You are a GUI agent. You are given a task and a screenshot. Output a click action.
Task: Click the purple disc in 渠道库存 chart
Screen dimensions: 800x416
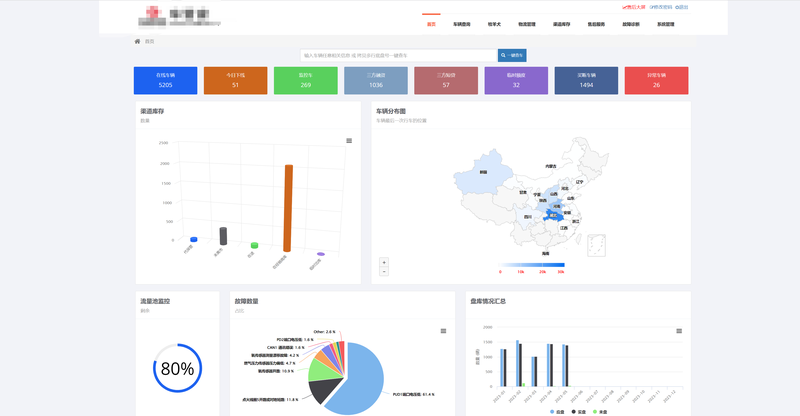coord(320,254)
